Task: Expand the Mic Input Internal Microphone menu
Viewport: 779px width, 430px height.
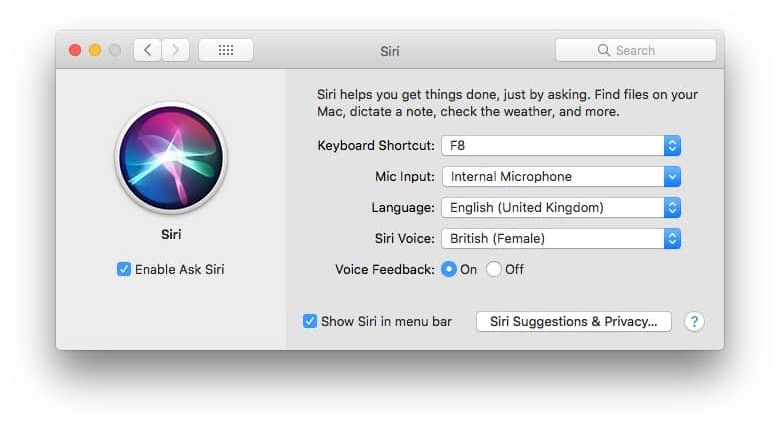Action: click(560, 177)
